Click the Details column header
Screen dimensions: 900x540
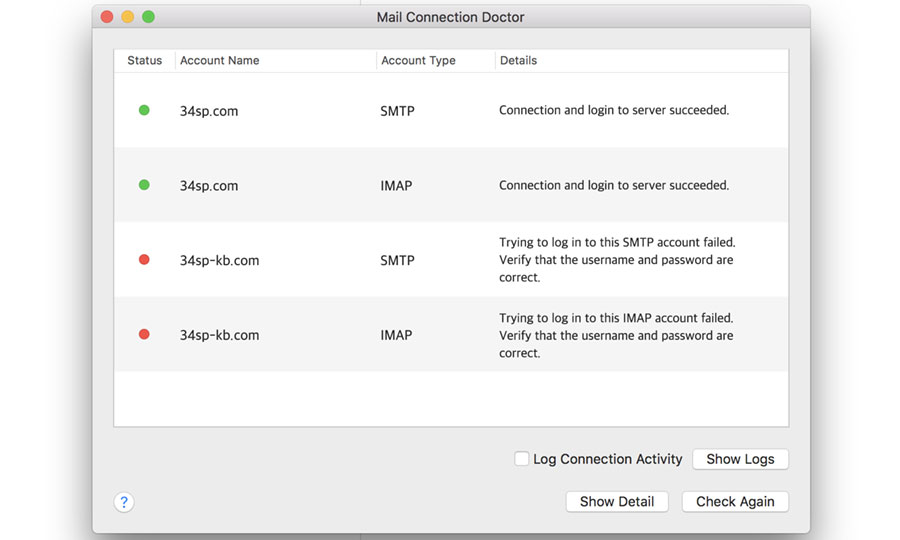pos(641,60)
